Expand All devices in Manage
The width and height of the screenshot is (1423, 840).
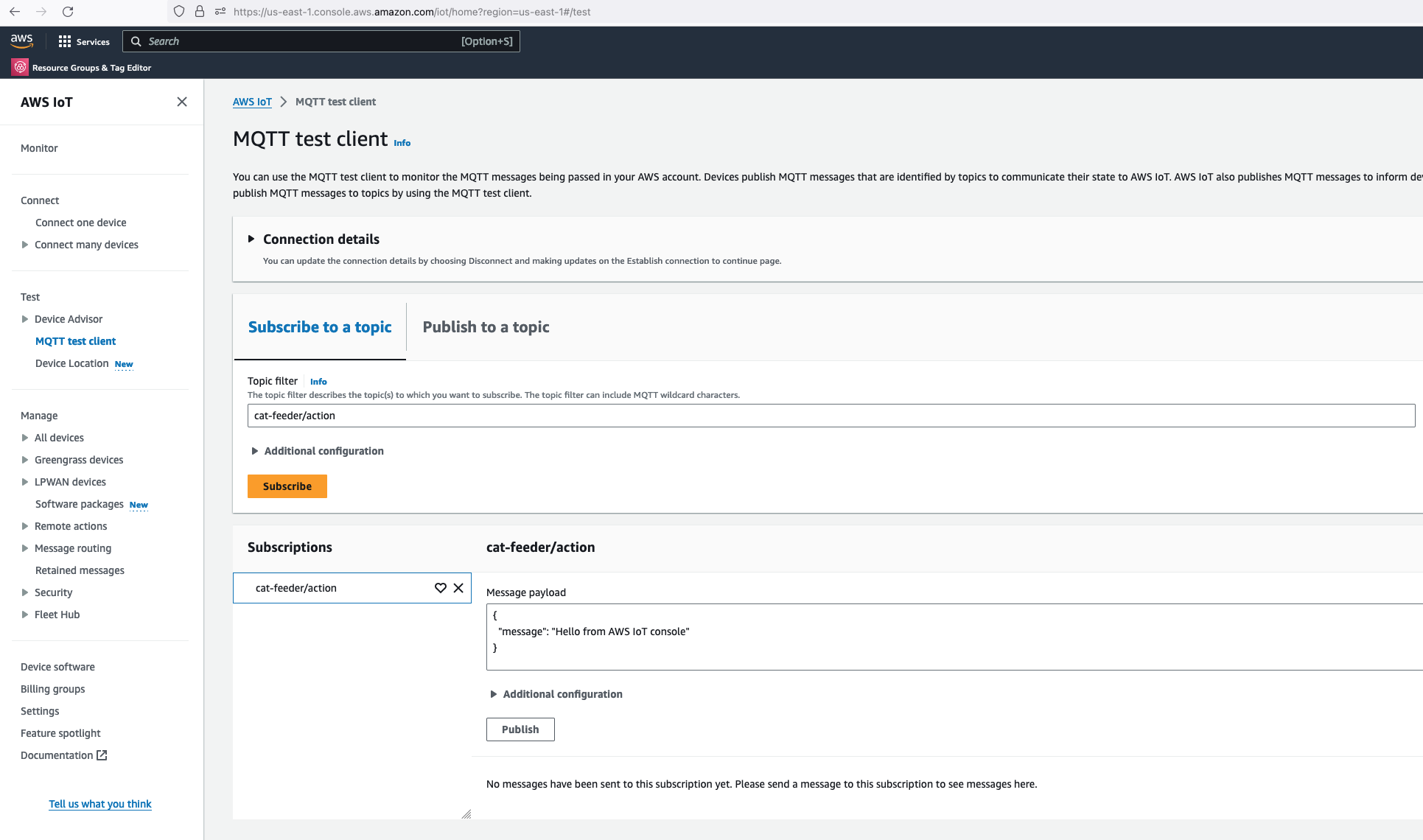[x=25, y=438]
